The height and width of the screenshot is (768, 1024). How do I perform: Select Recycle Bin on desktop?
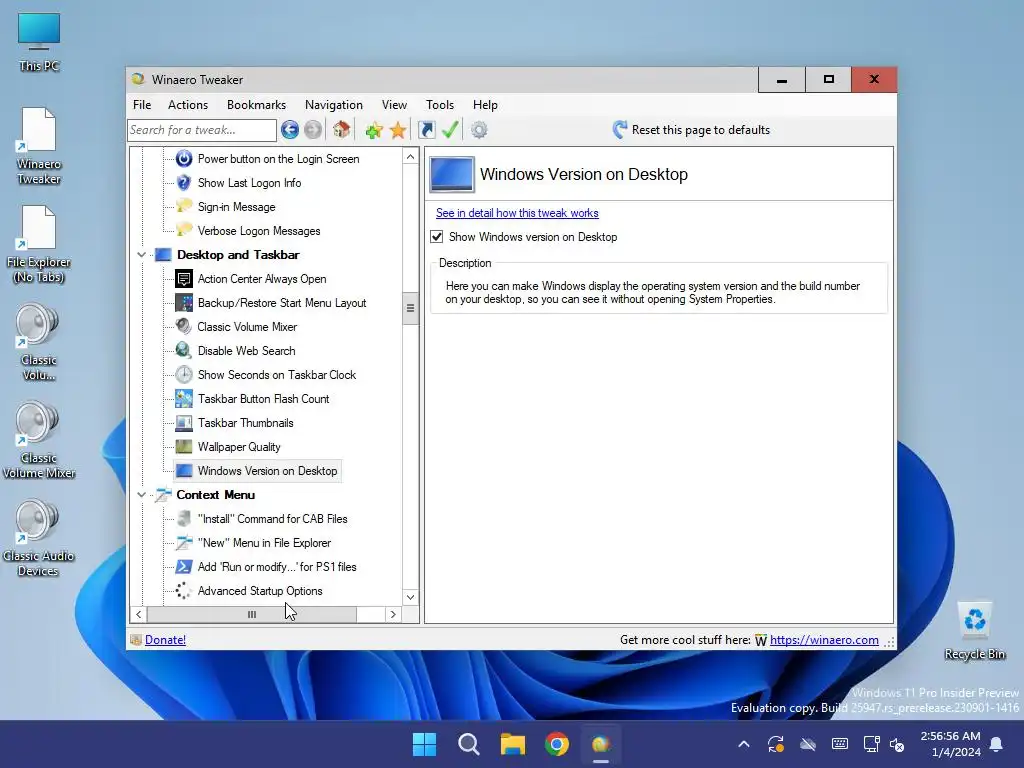pyautogui.click(x=974, y=631)
